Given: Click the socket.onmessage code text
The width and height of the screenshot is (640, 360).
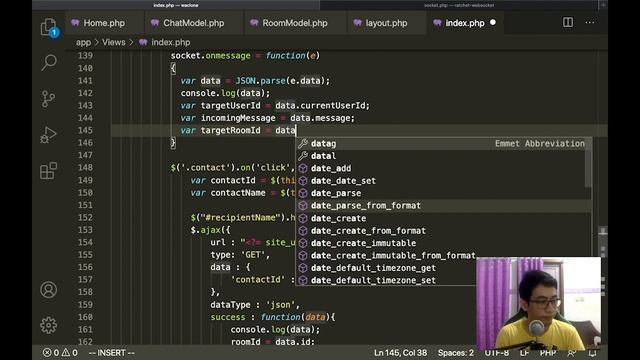Looking at the screenshot, I should [211, 56].
